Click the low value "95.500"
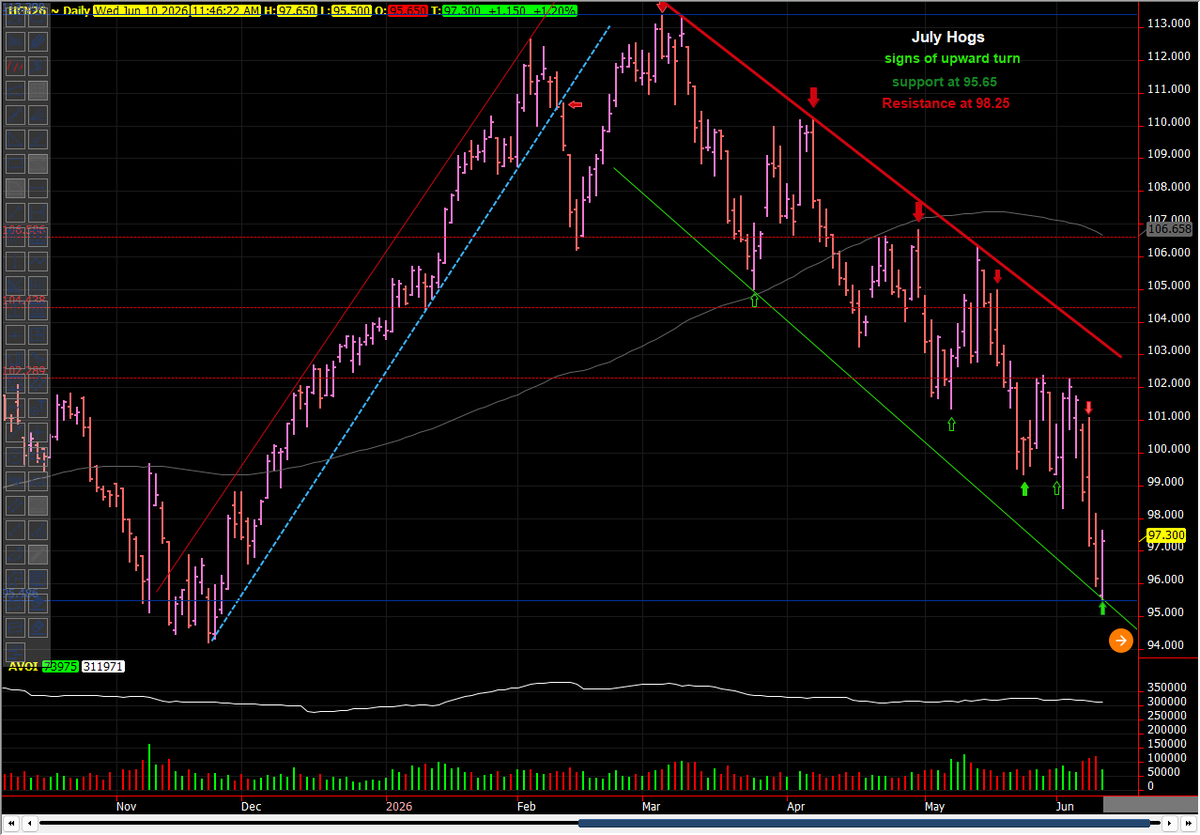Screen dimensions: 1200x835 [x=351, y=10]
